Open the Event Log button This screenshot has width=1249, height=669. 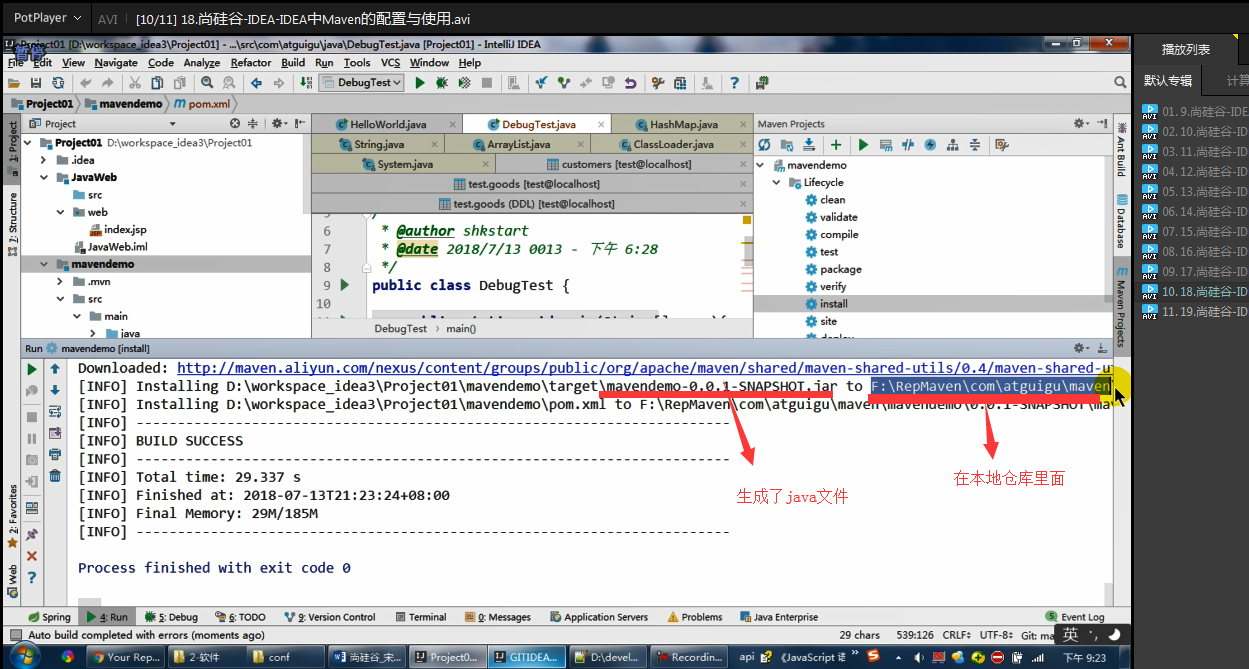click(x=1076, y=617)
